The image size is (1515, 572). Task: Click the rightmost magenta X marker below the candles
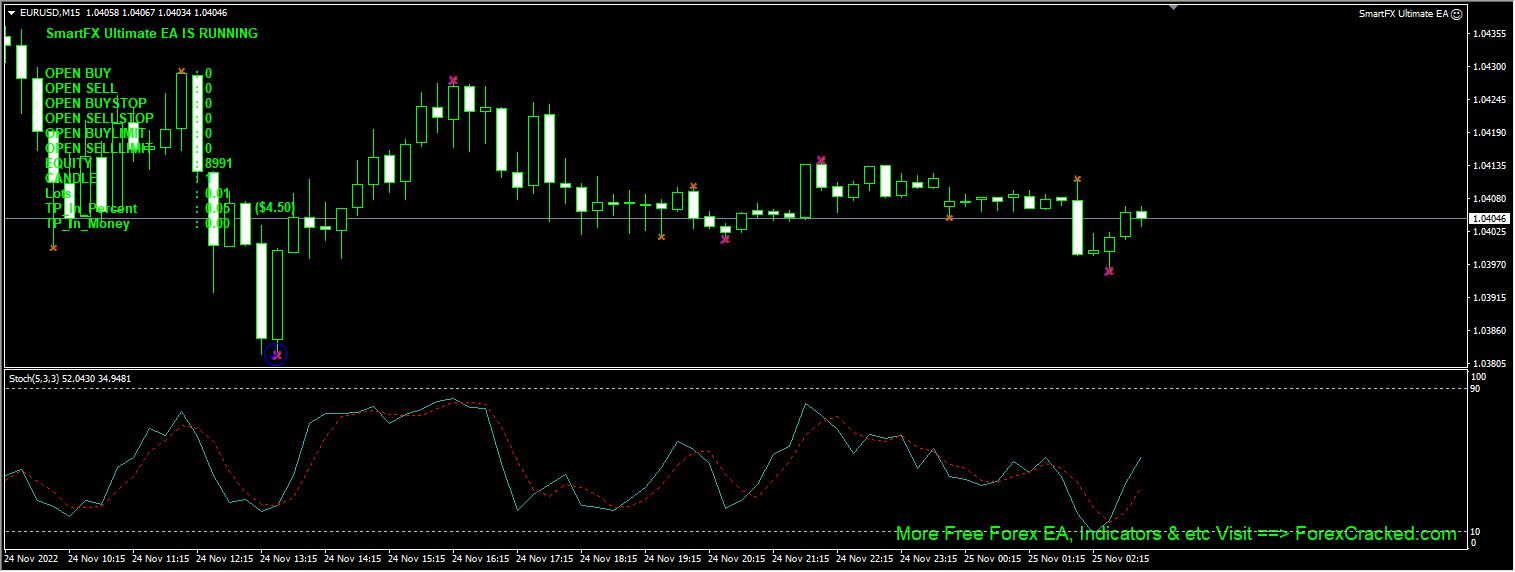click(1109, 271)
